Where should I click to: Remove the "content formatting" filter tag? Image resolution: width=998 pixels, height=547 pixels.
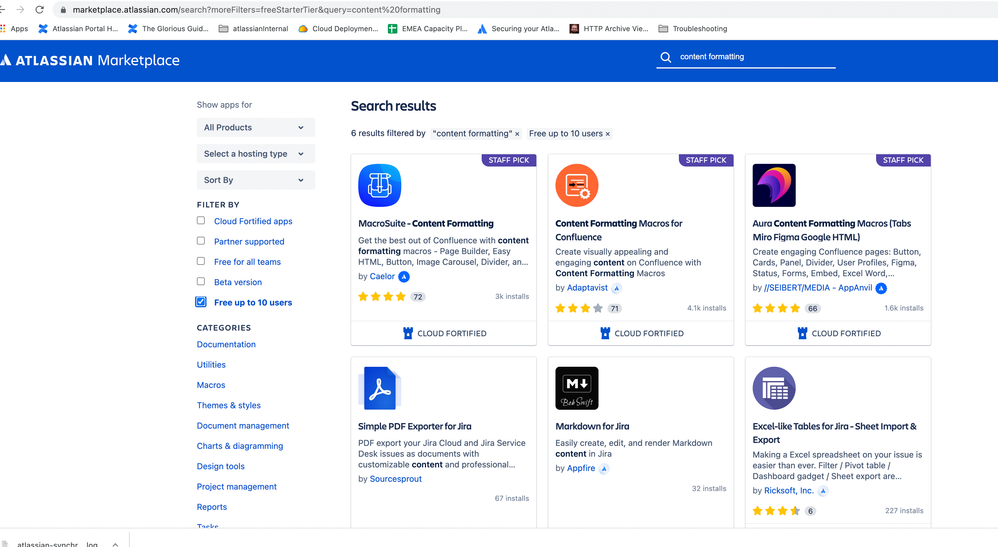(x=517, y=134)
